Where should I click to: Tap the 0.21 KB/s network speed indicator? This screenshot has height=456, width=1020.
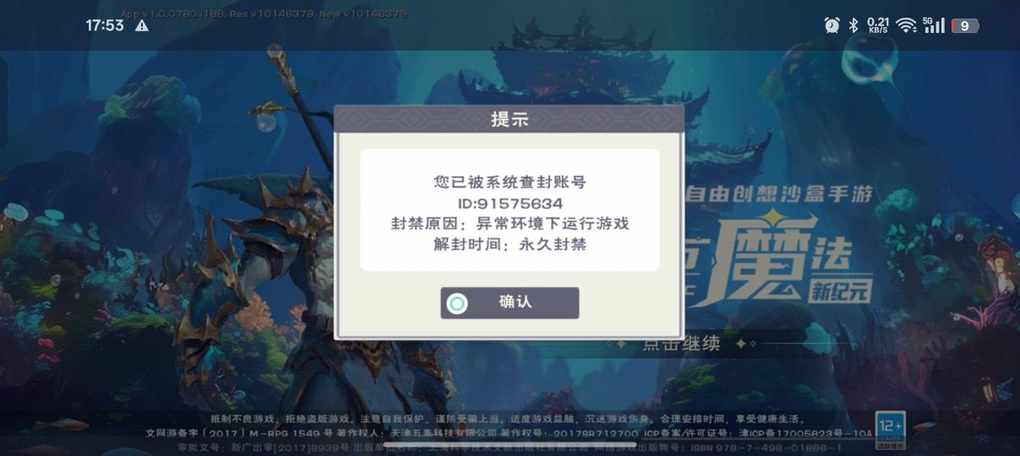point(878,25)
